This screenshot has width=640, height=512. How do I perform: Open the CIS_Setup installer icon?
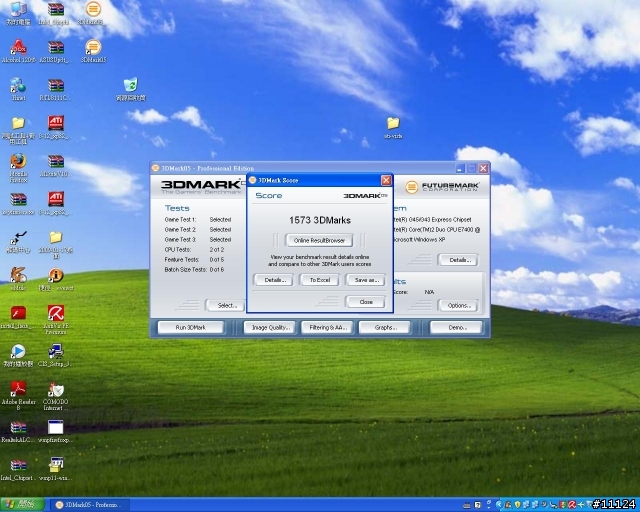tap(56, 355)
